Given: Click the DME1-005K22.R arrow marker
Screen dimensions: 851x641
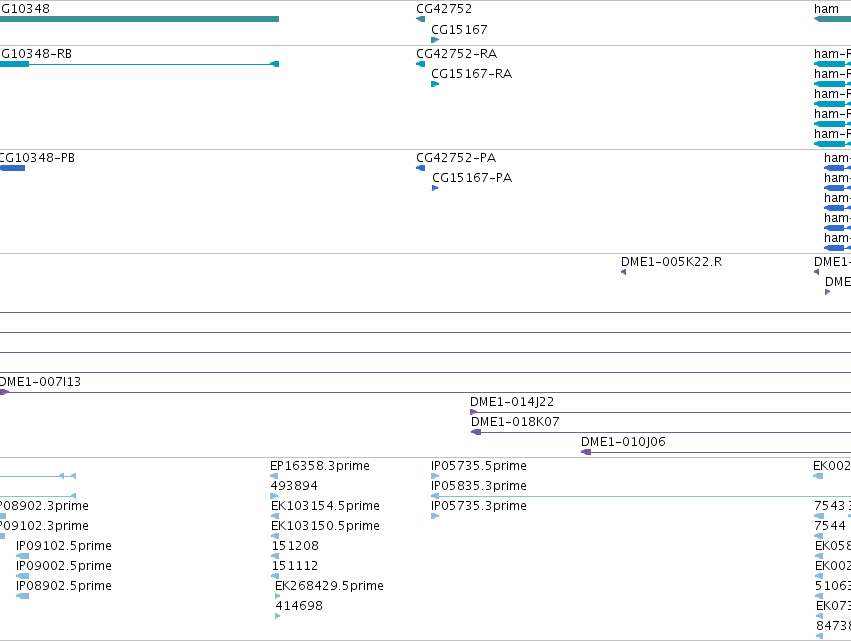Looking at the screenshot, I should [x=624, y=272].
